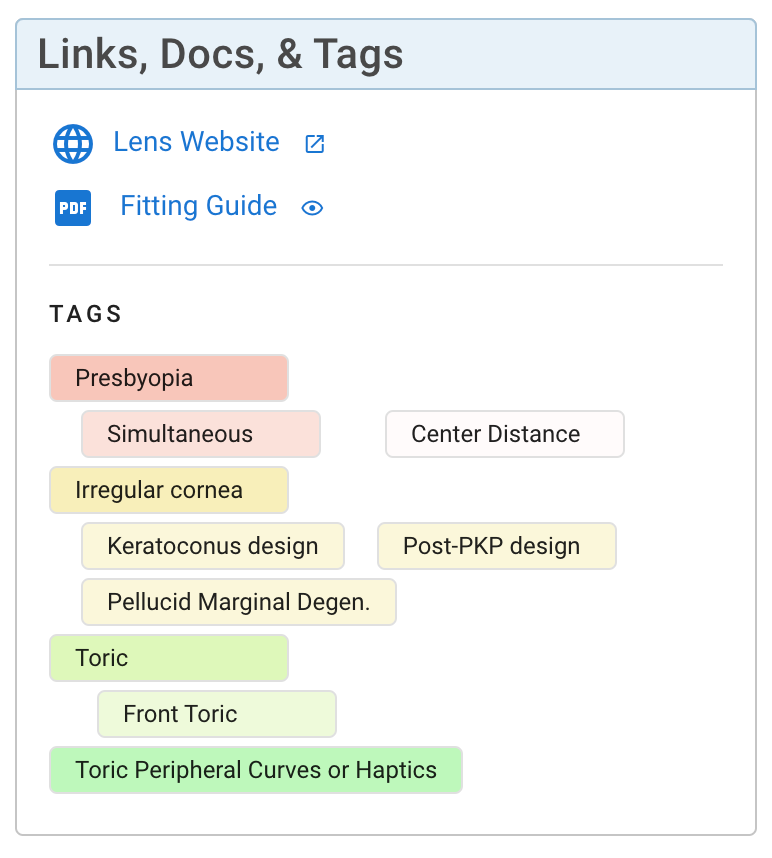The width and height of the screenshot is (772, 858).
Task: Click the eye preview icon beside Fitting Guide
Action: [x=313, y=208]
